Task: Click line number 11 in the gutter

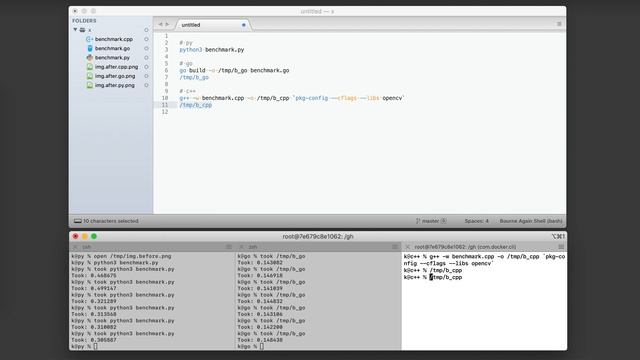Action: (165, 105)
